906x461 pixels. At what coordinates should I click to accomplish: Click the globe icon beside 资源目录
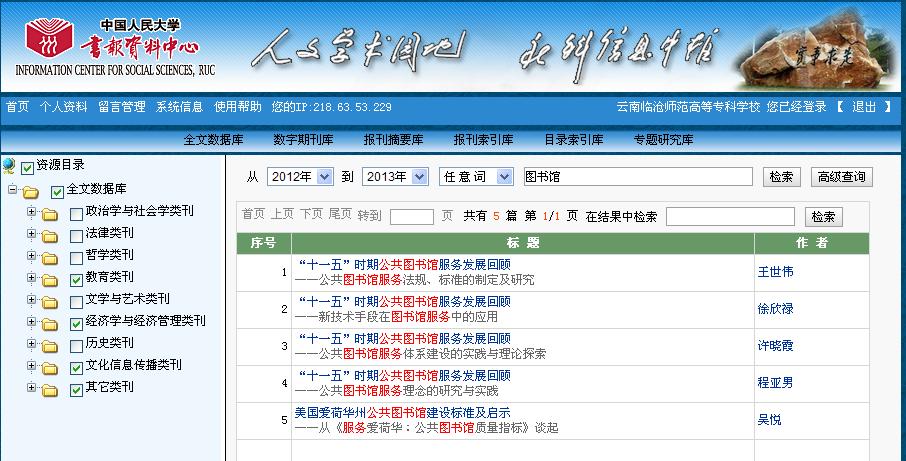point(9,166)
